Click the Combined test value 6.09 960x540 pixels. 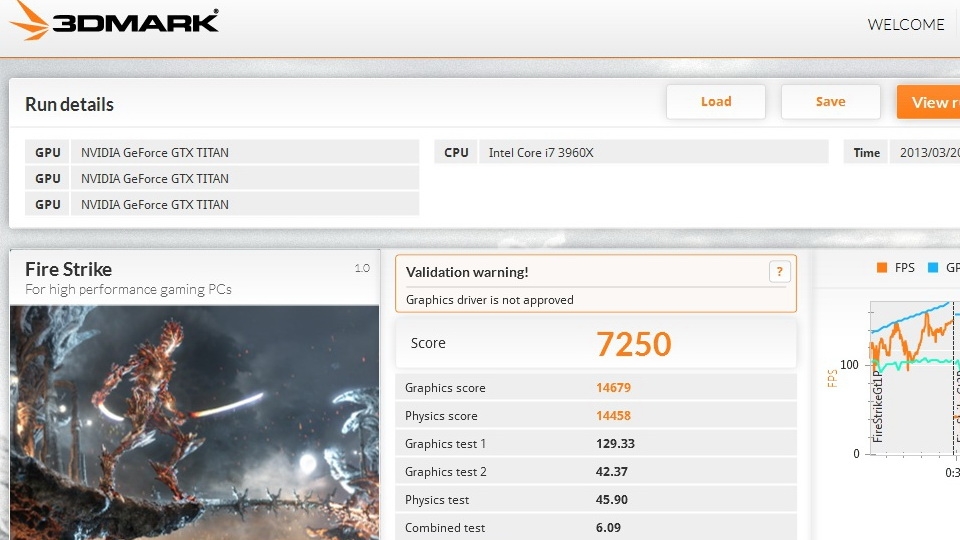tap(608, 528)
